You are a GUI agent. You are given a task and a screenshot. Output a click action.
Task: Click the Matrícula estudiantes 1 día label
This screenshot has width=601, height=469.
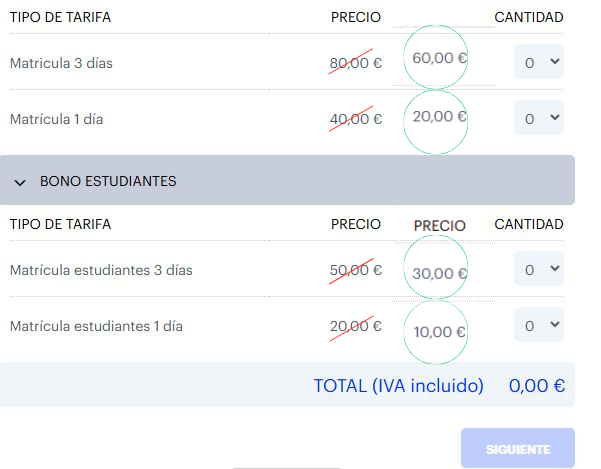coord(96,326)
